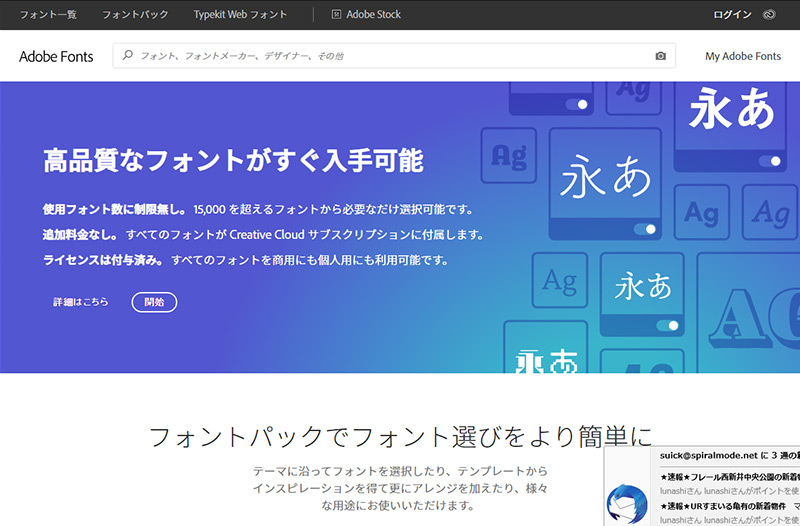This screenshot has height=526, width=800.
Task: Open the URすまいる亀有 mail notification
Action: coord(730,506)
